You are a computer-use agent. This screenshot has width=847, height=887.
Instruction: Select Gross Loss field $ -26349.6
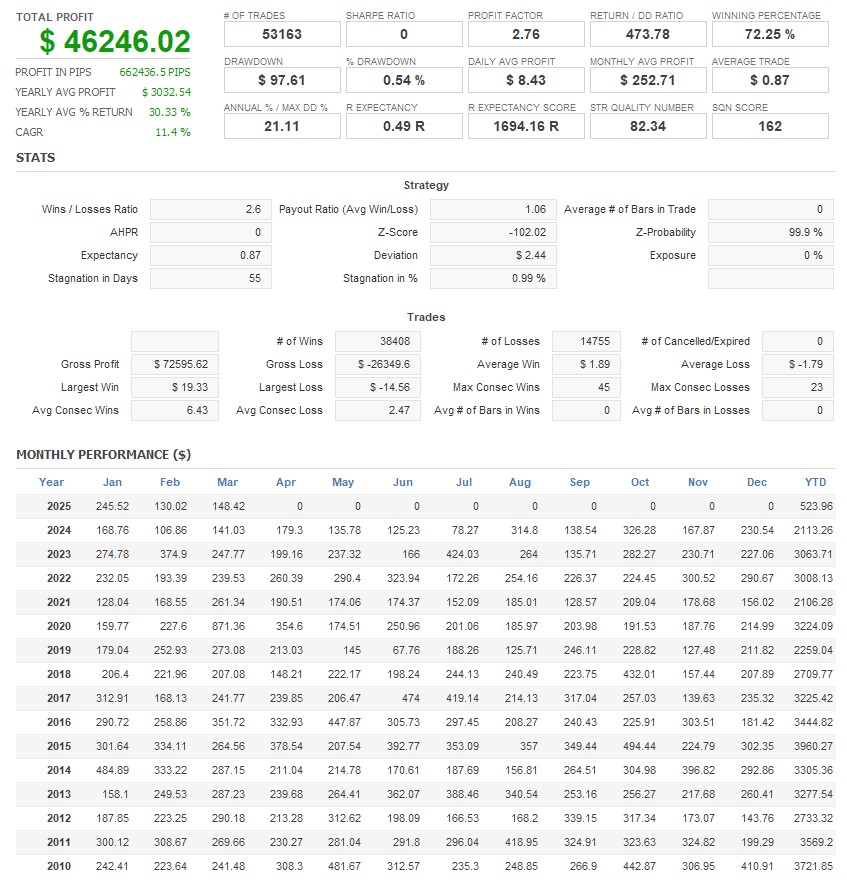[377, 364]
